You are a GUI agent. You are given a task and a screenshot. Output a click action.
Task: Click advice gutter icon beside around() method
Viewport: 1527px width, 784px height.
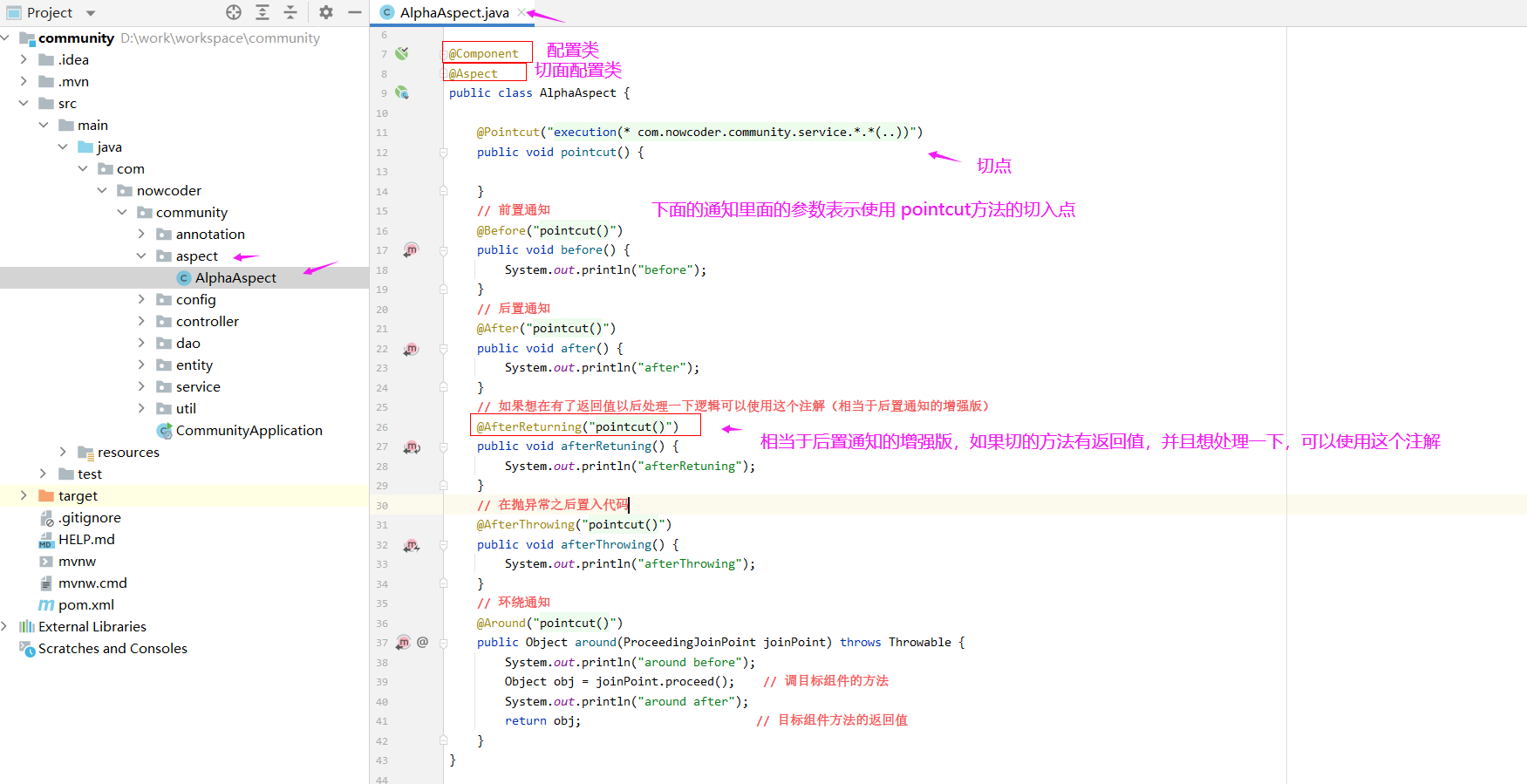tap(403, 643)
